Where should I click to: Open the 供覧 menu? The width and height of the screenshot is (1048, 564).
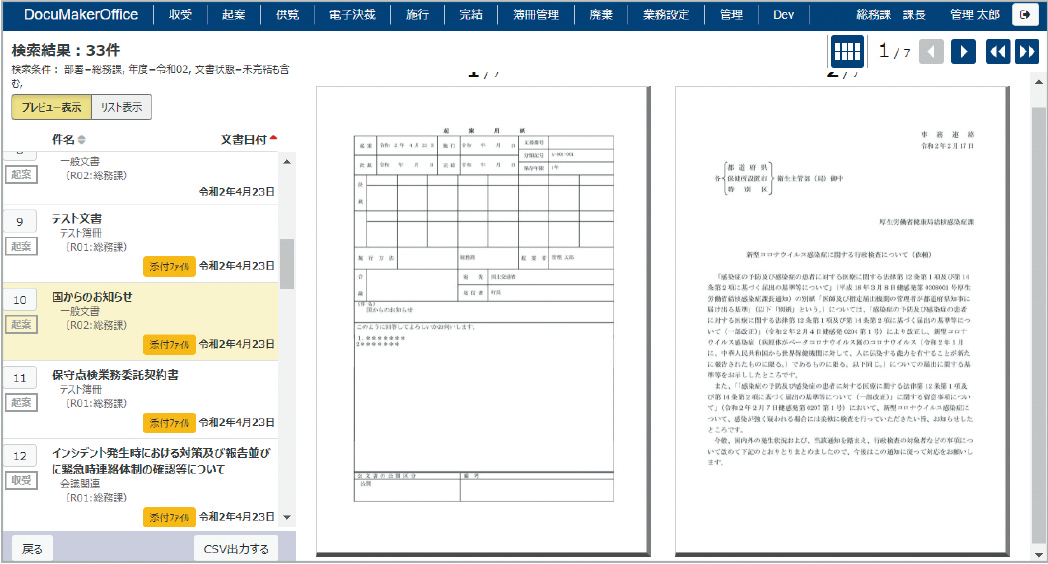click(x=287, y=15)
